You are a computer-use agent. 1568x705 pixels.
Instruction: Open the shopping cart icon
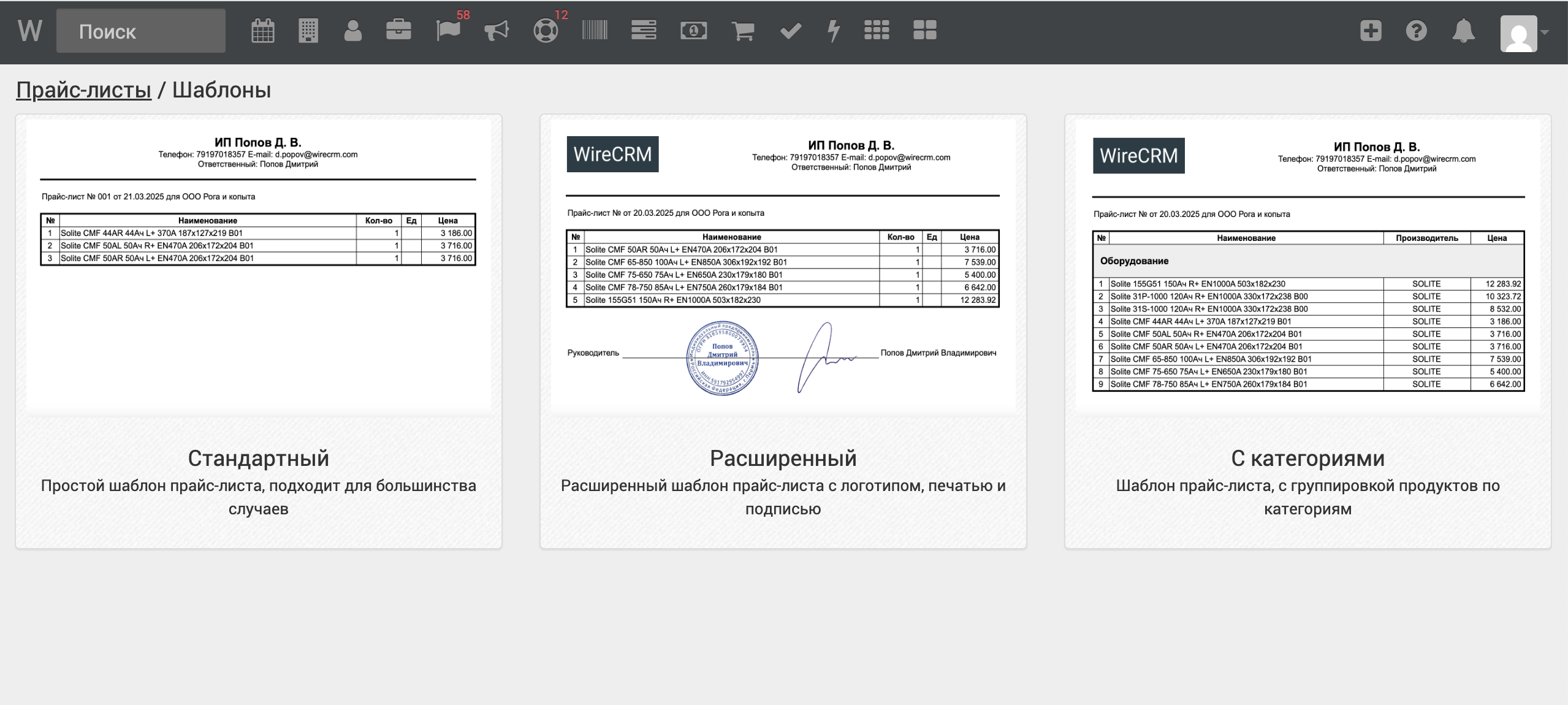[743, 31]
